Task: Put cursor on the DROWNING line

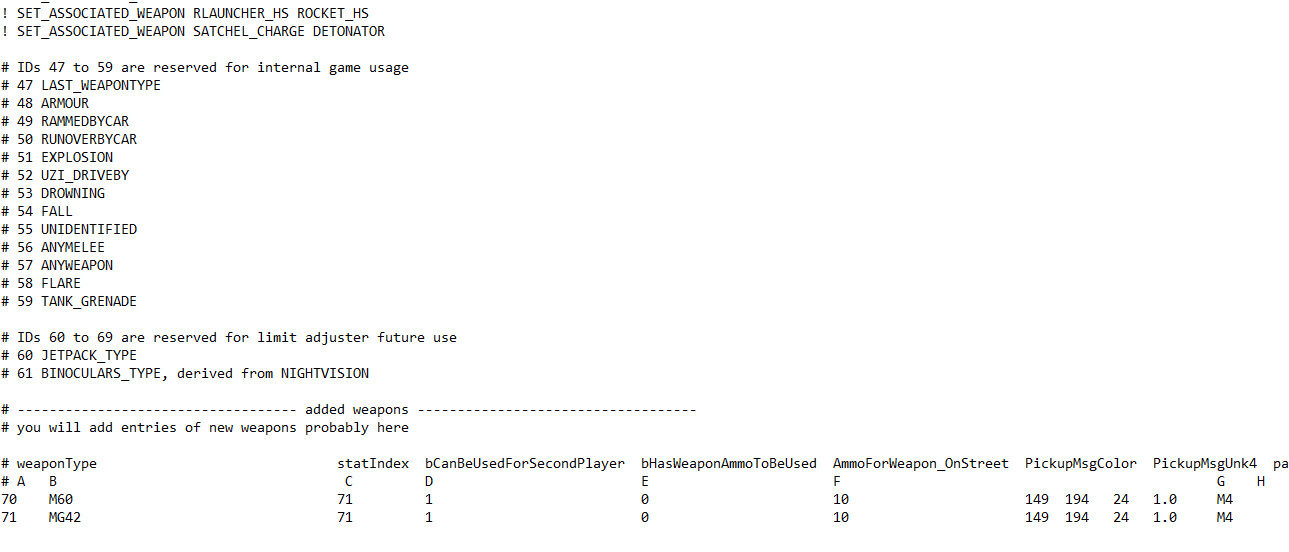Action: pyautogui.click(x=72, y=194)
